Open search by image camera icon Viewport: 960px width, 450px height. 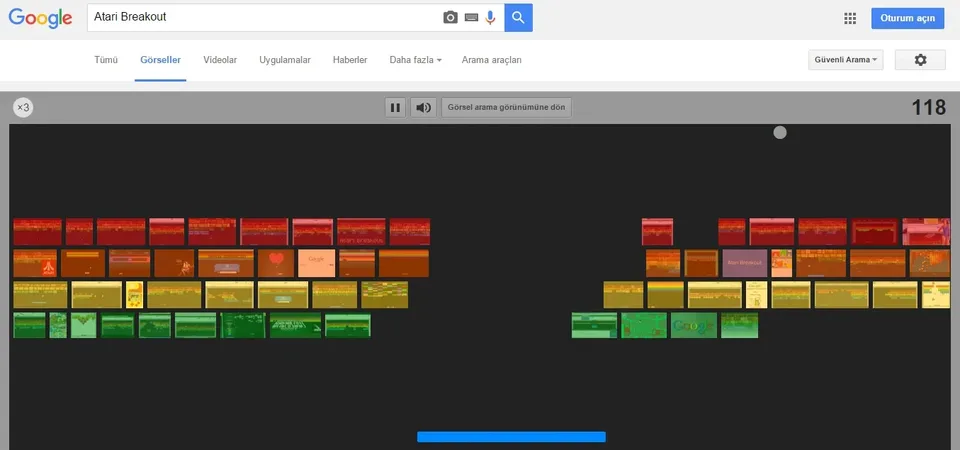pyautogui.click(x=451, y=18)
